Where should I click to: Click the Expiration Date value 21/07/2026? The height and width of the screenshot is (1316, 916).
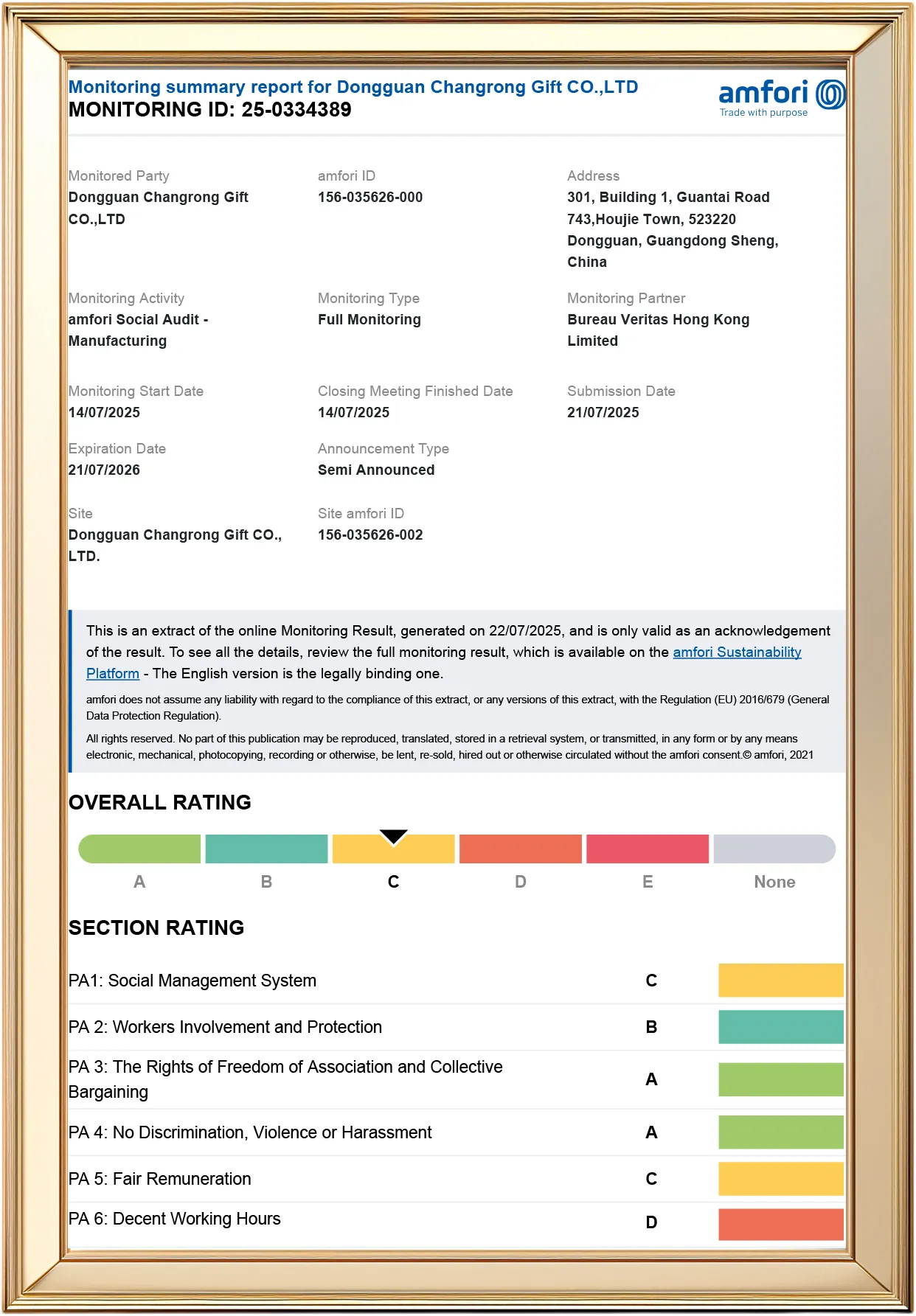104,470
